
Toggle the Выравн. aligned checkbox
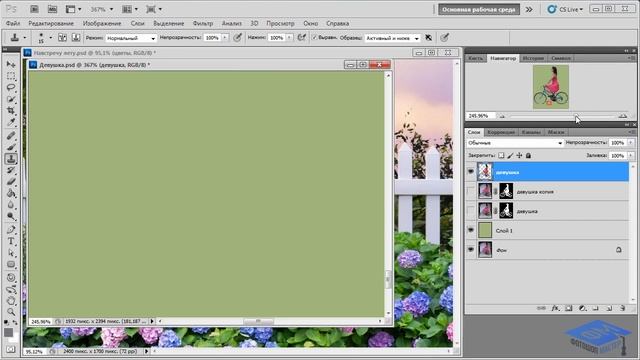315,38
